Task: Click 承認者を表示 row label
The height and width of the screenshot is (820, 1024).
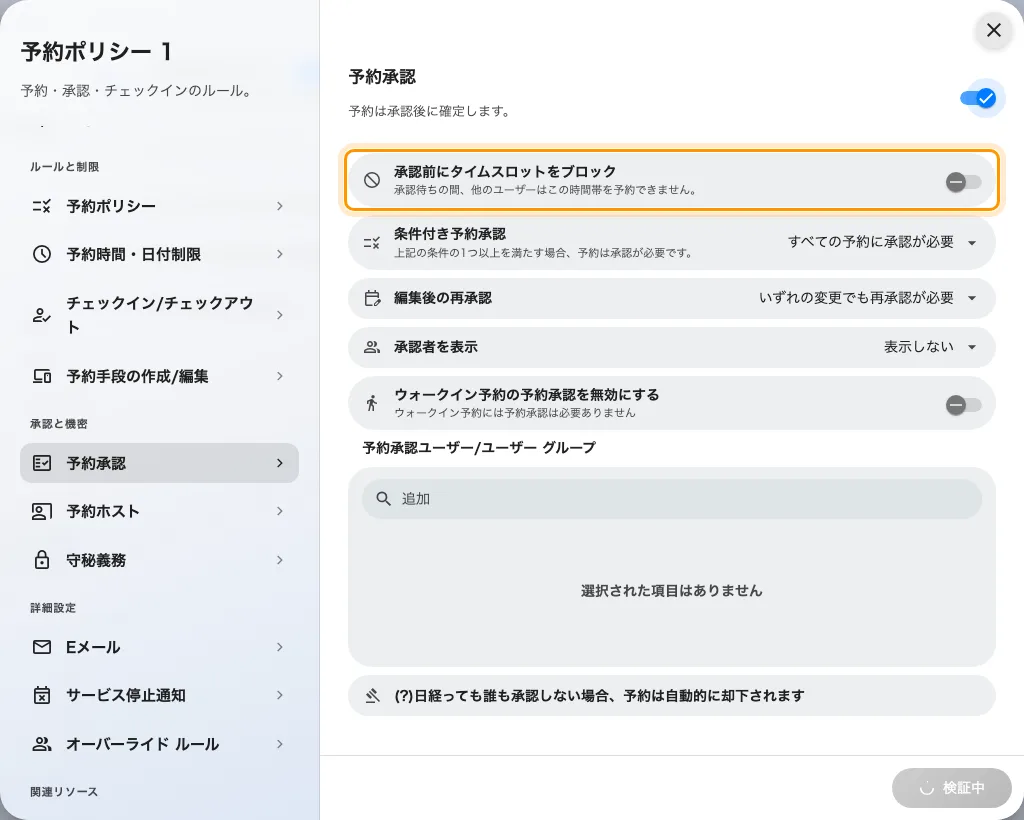Action: (436, 347)
